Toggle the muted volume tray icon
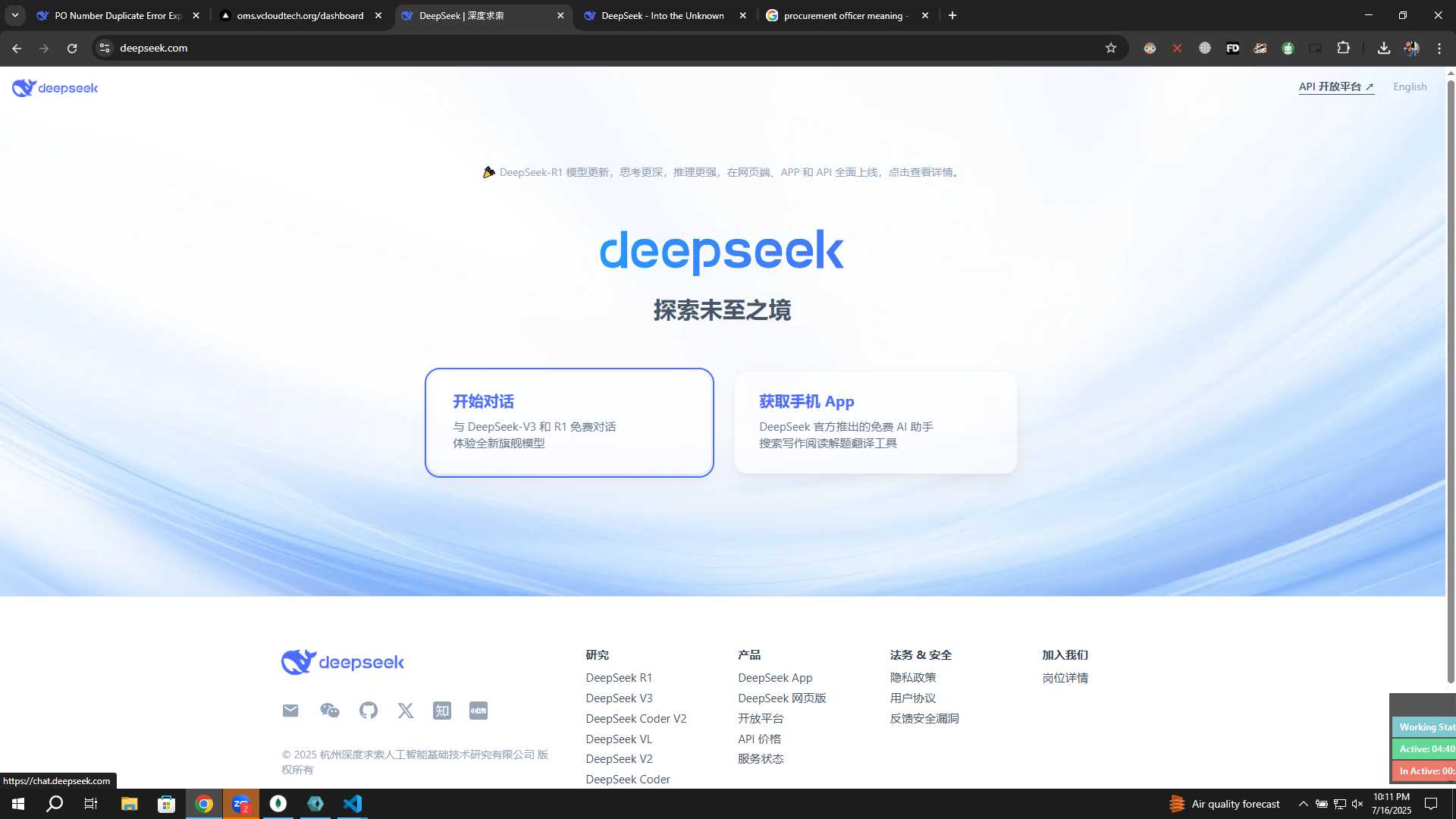The height and width of the screenshot is (819, 1456). coord(1357,804)
